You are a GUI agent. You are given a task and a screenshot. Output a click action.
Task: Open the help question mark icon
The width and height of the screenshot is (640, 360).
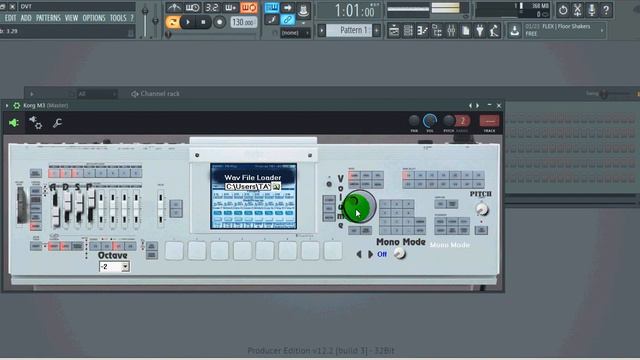[x=606, y=10]
